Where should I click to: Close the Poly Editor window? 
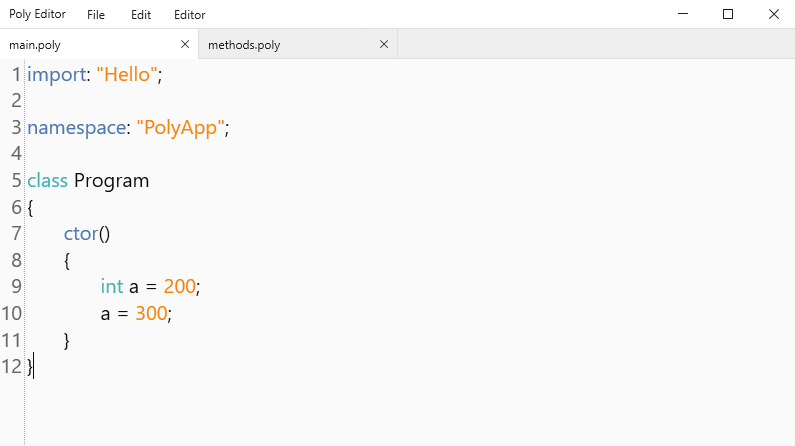pos(773,14)
